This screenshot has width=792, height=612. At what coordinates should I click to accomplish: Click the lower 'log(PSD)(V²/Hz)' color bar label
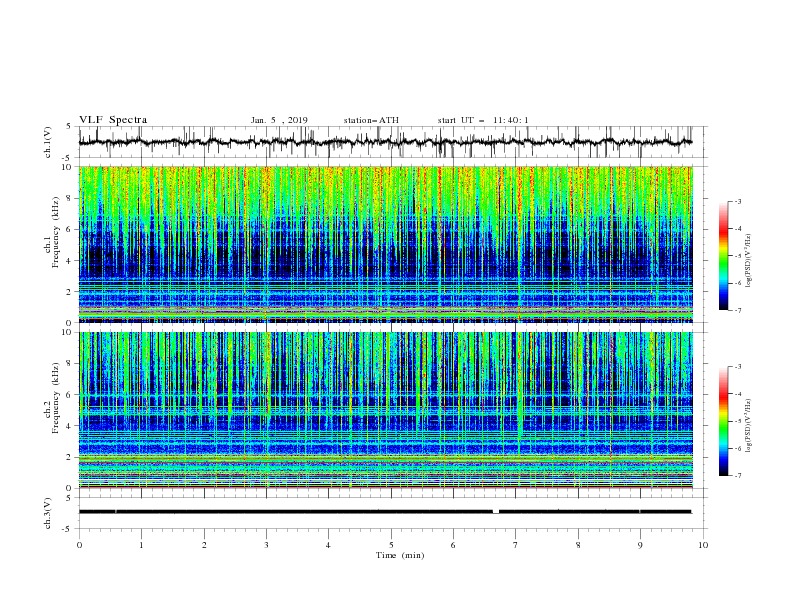tap(749, 426)
